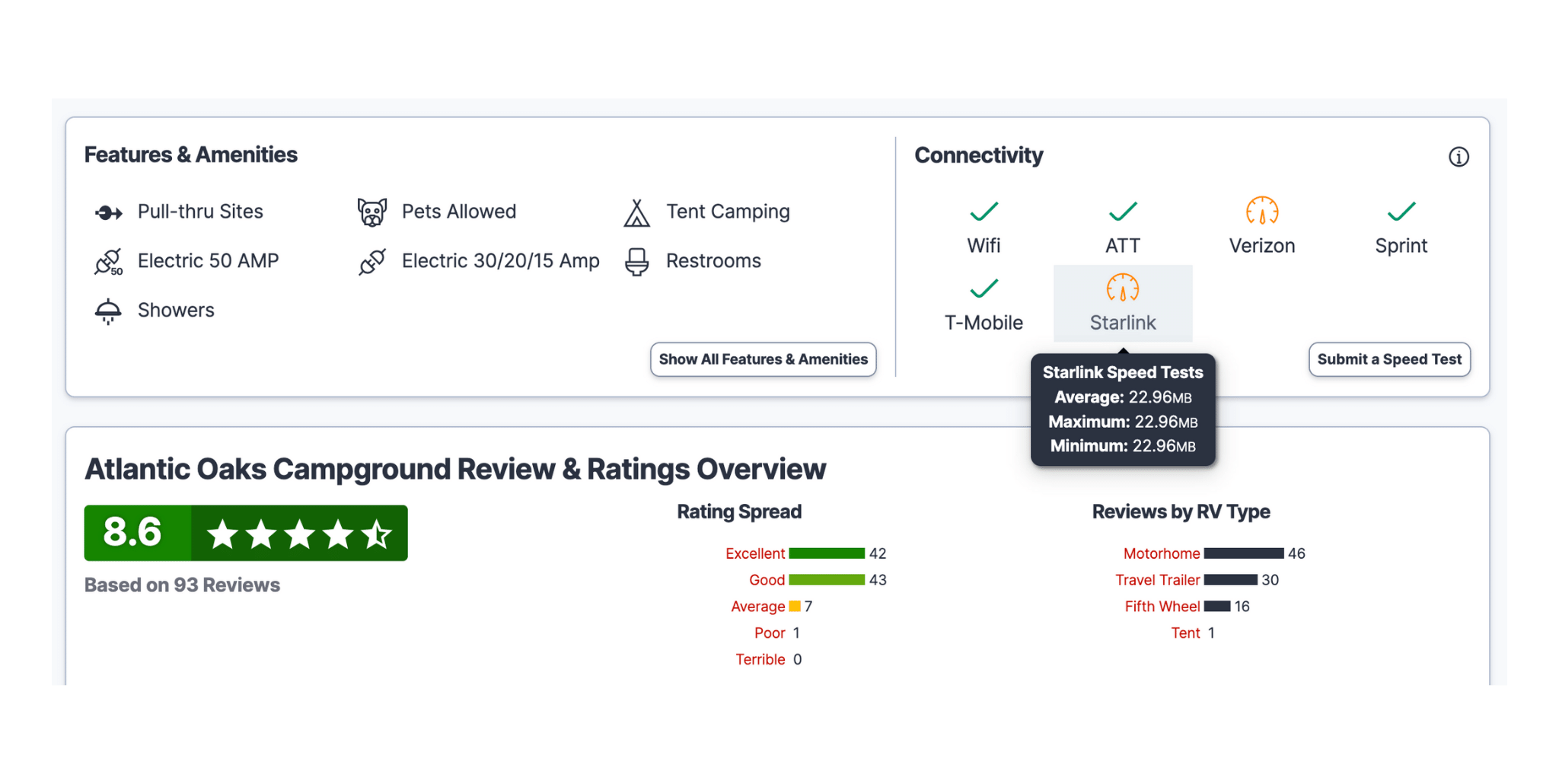Open the Excellent rating reviews link
The width and height of the screenshot is (1559, 784).
[754, 553]
